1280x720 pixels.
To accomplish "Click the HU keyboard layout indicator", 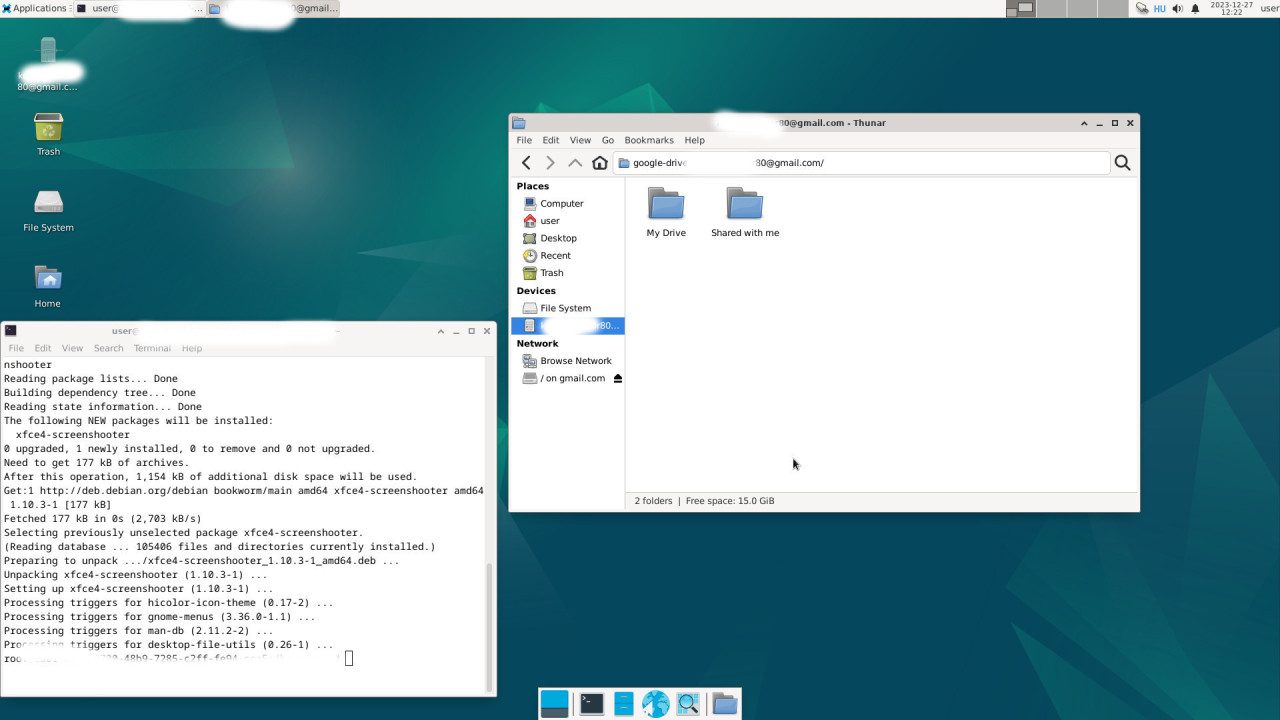I will 1160,8.
